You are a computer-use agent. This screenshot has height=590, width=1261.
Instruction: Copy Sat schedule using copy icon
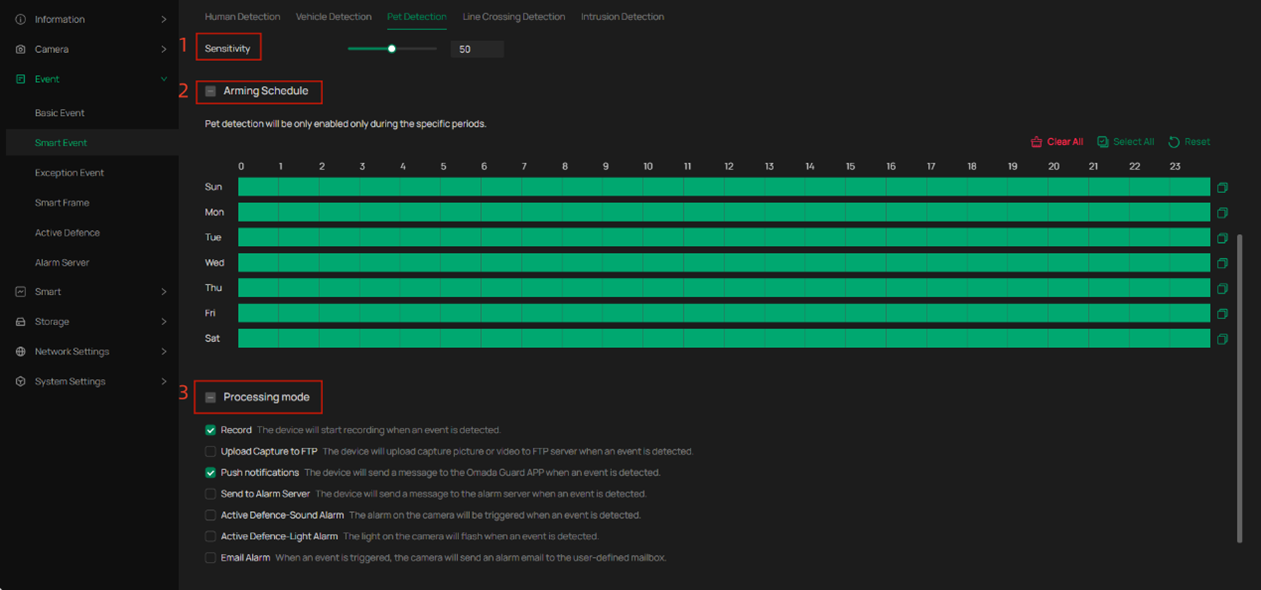[x=1222, y=339]
